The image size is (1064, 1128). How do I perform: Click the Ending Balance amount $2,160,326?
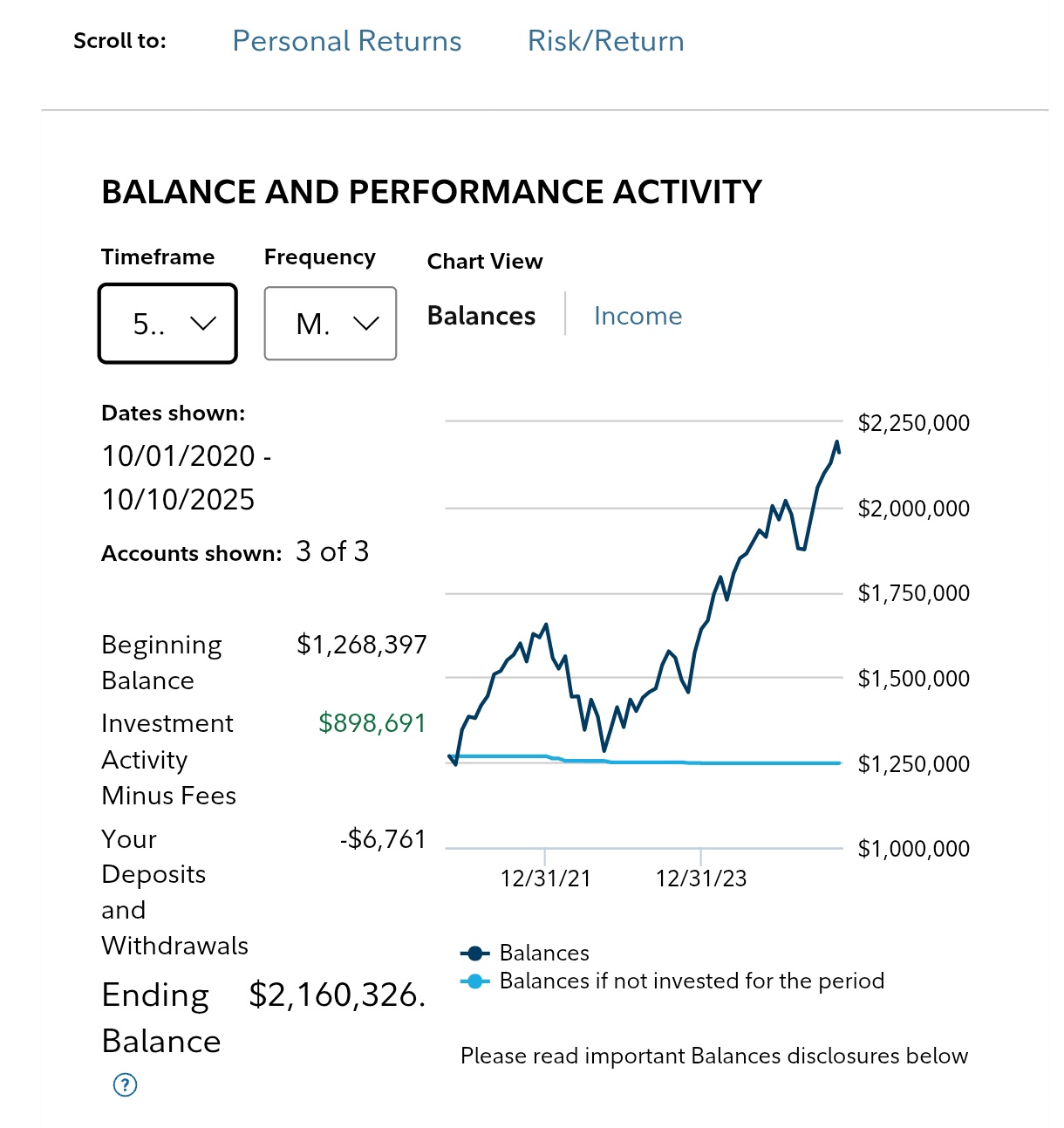[x=338, y=995]
